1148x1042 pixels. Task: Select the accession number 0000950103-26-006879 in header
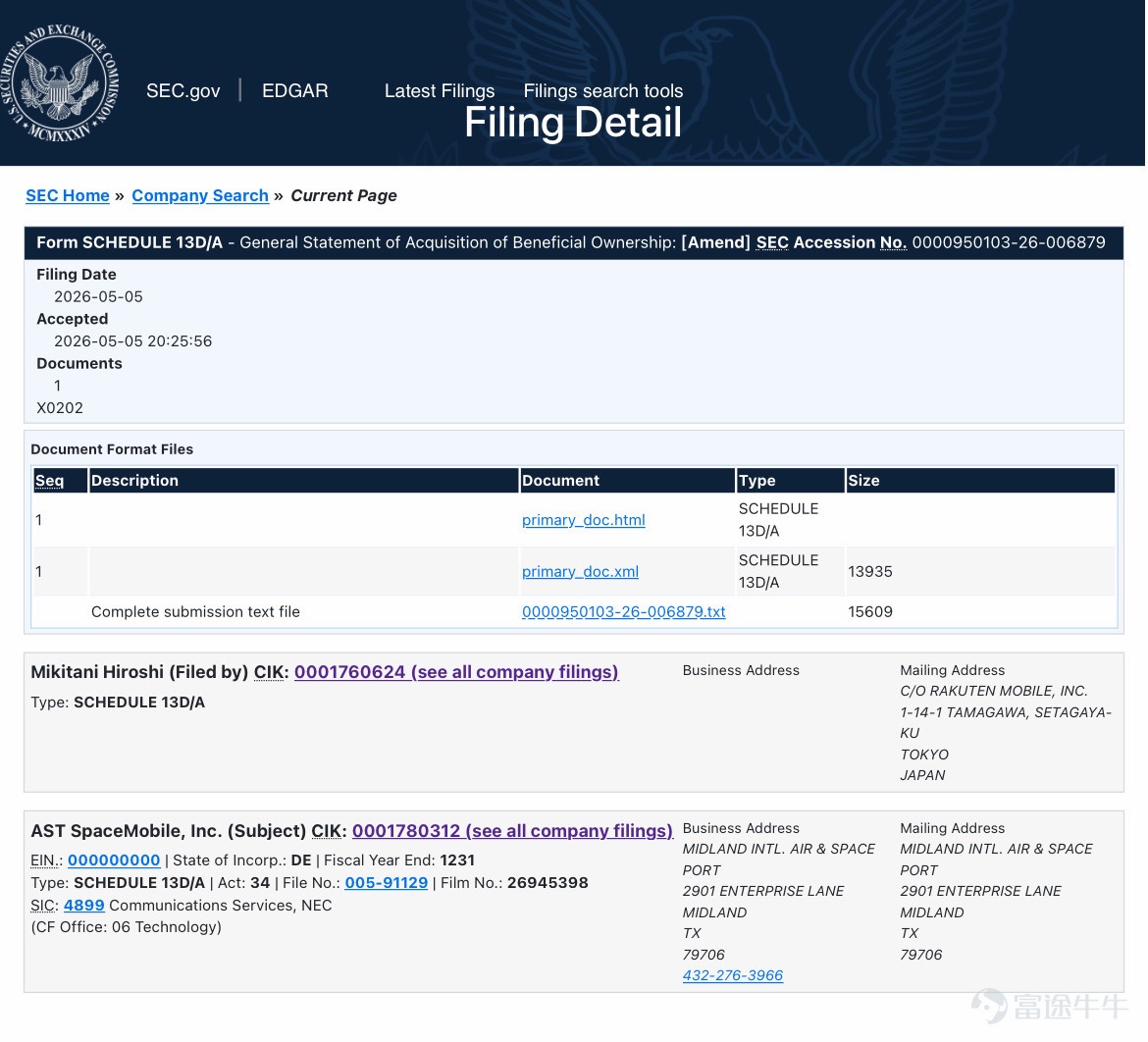tap(1009, 242)
